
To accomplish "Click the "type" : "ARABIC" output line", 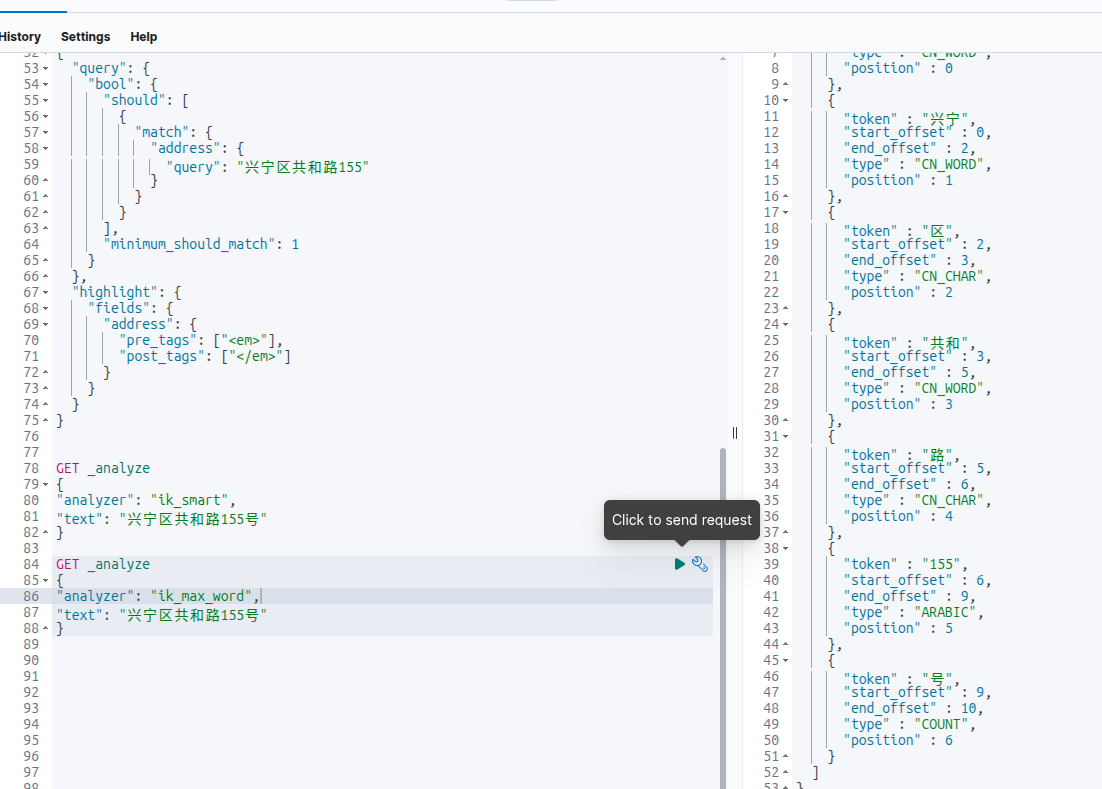I will [914, 613].
